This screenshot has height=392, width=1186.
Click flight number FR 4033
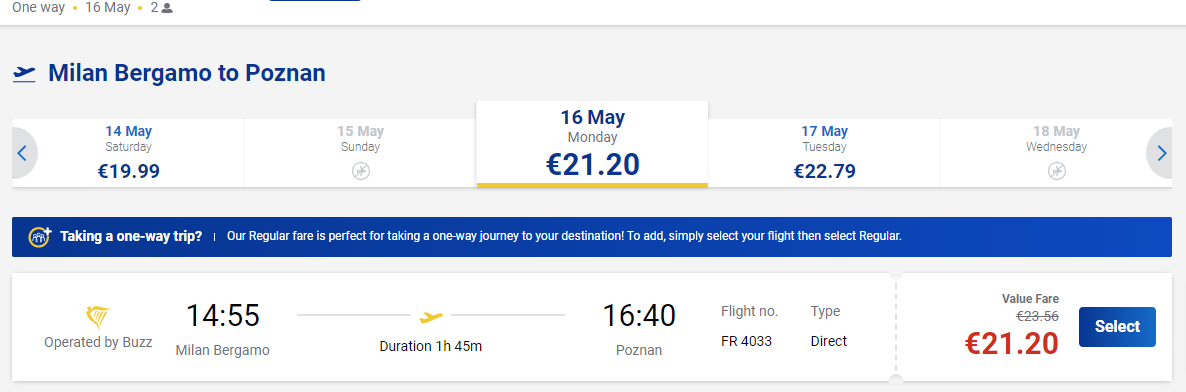(747, 341)
